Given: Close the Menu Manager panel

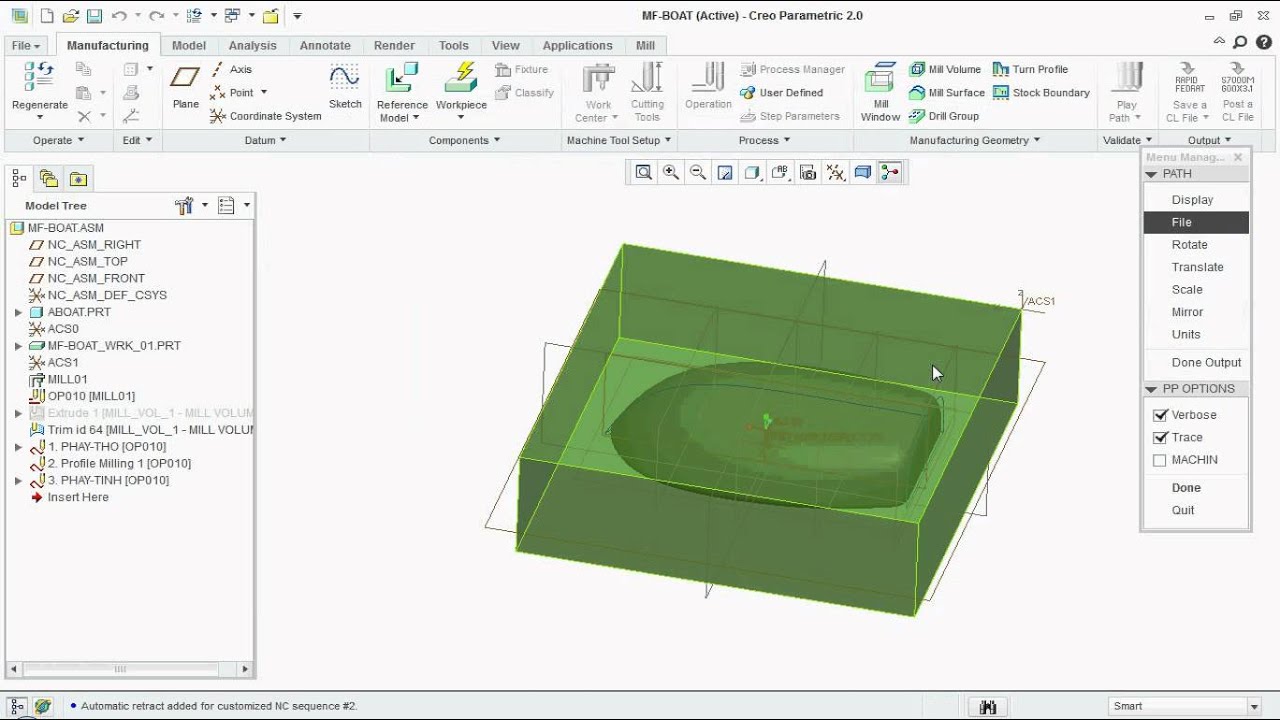Looking at the screenshot, I should coord(1238,157).
